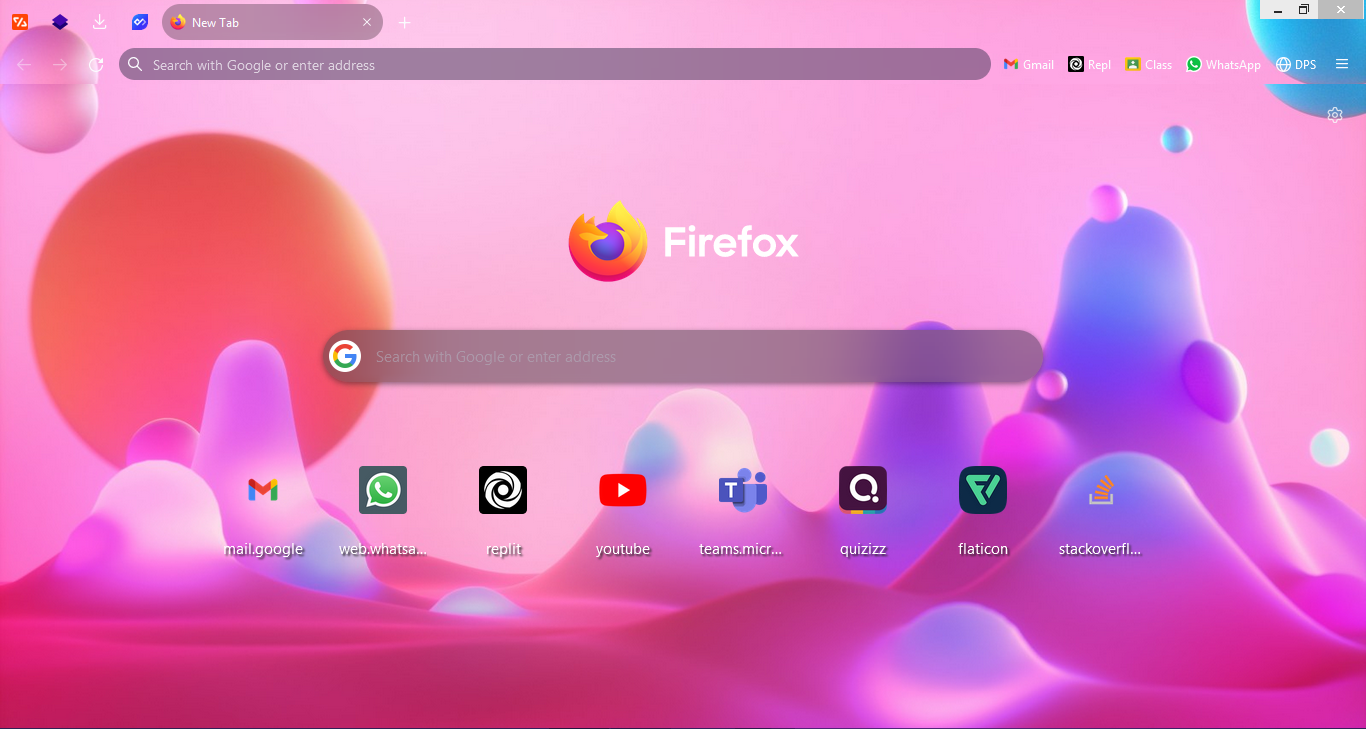This screenshot has width=1366, height=729.
Task: Open a new tab with the plus button
Action: pos(405,22)
